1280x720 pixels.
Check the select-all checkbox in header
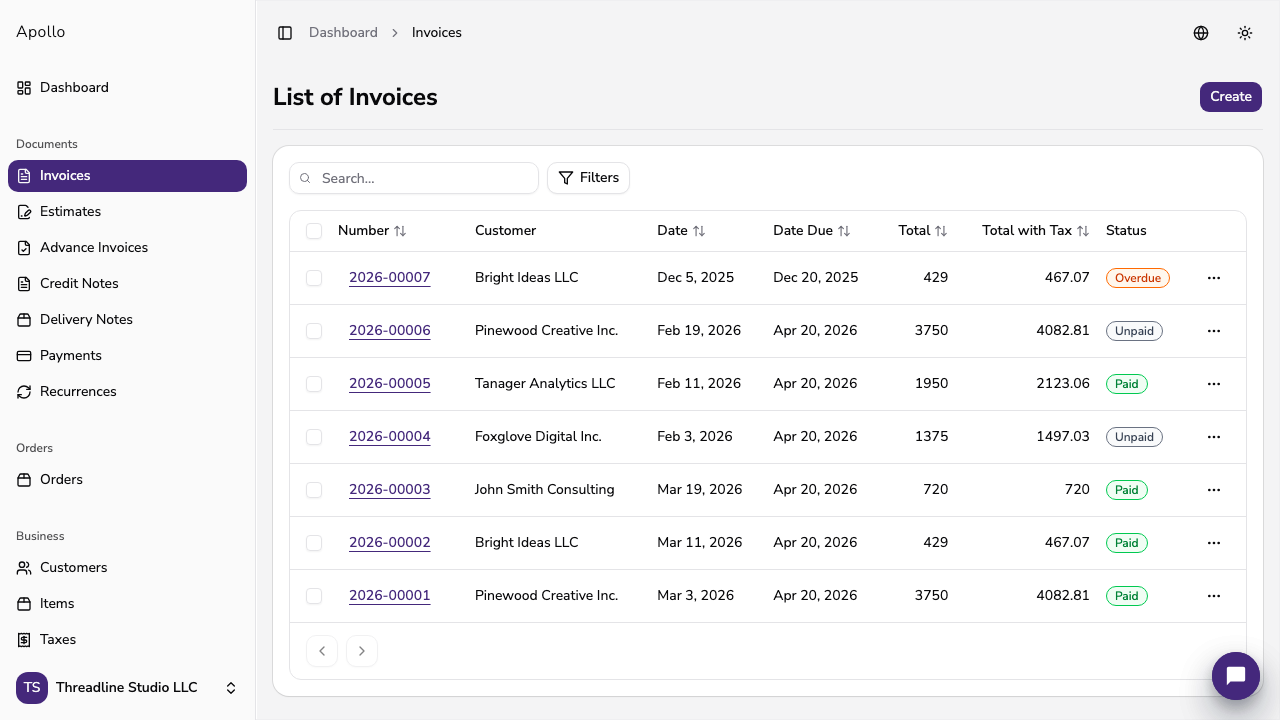tap(314, 231)
